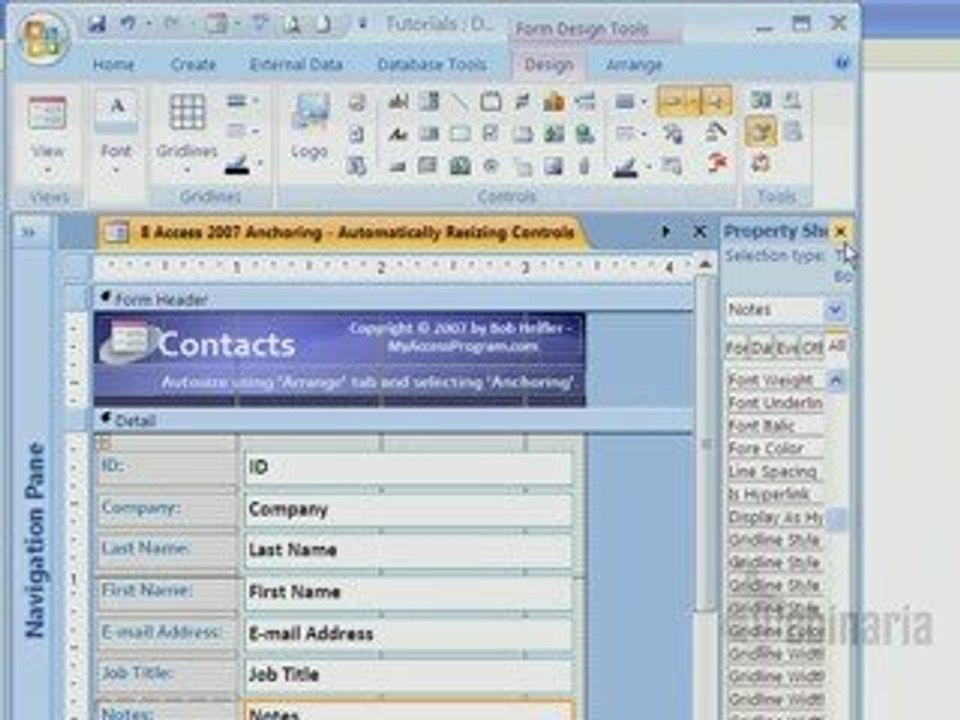Close the Property Sheet pane
Screen dimensions: 960x720
click(x=841, y=231)
